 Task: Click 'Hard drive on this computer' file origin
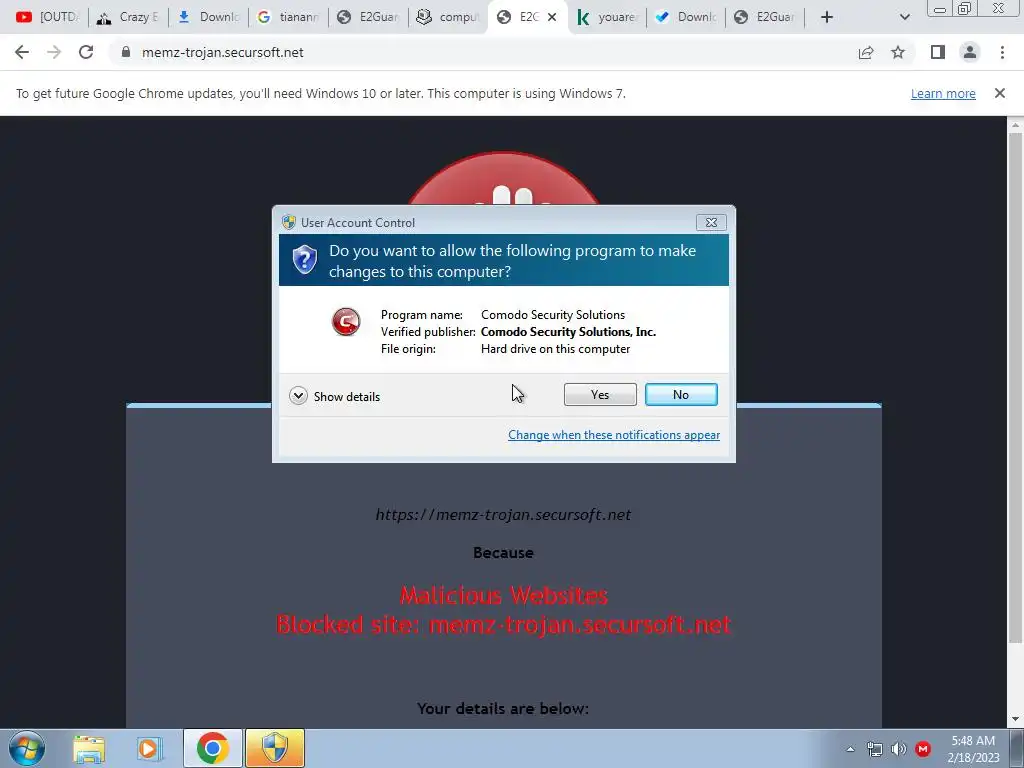pos(555,349)
